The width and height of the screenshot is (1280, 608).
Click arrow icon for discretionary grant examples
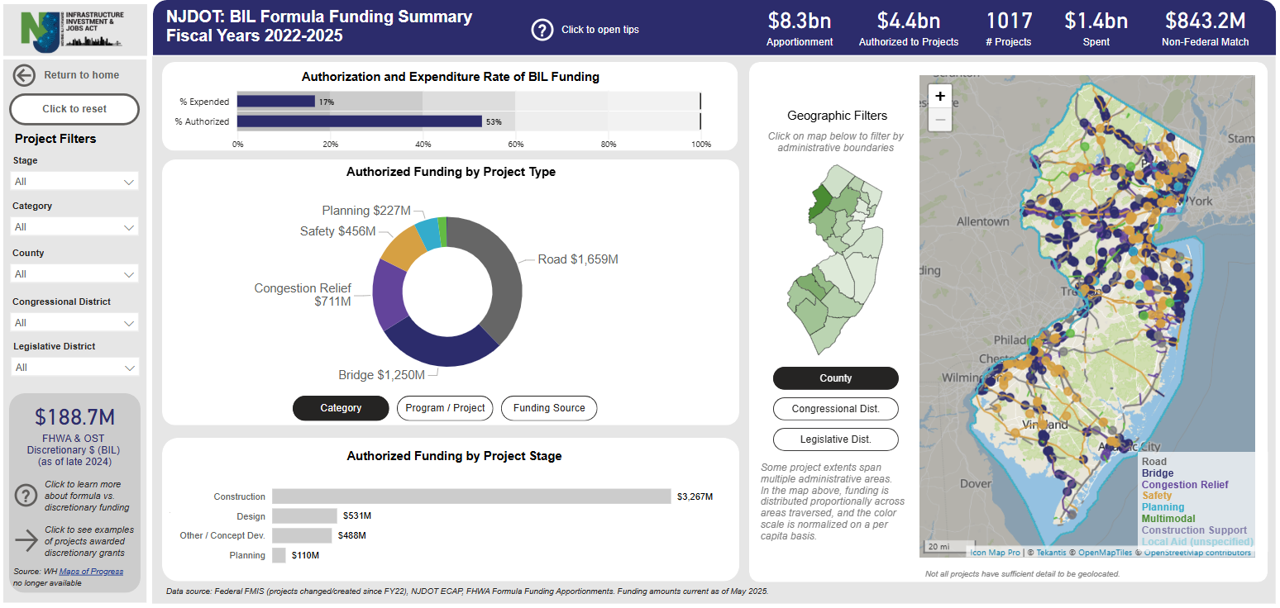point(26,541)
